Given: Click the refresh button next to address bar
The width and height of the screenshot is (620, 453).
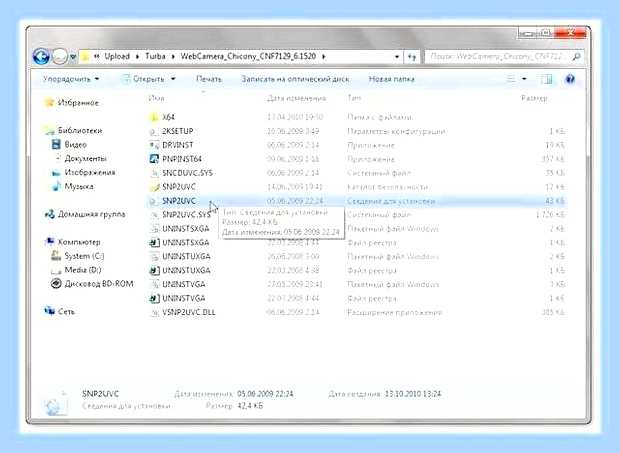Looking at the screenshot, I should (412, 57).
